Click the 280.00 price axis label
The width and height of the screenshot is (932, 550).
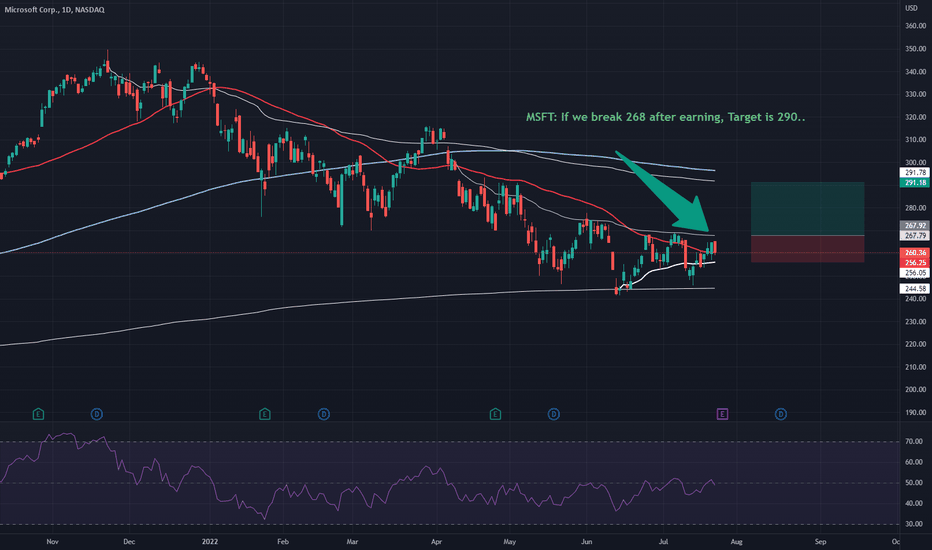pyautogui.click(x=915, y=208)
